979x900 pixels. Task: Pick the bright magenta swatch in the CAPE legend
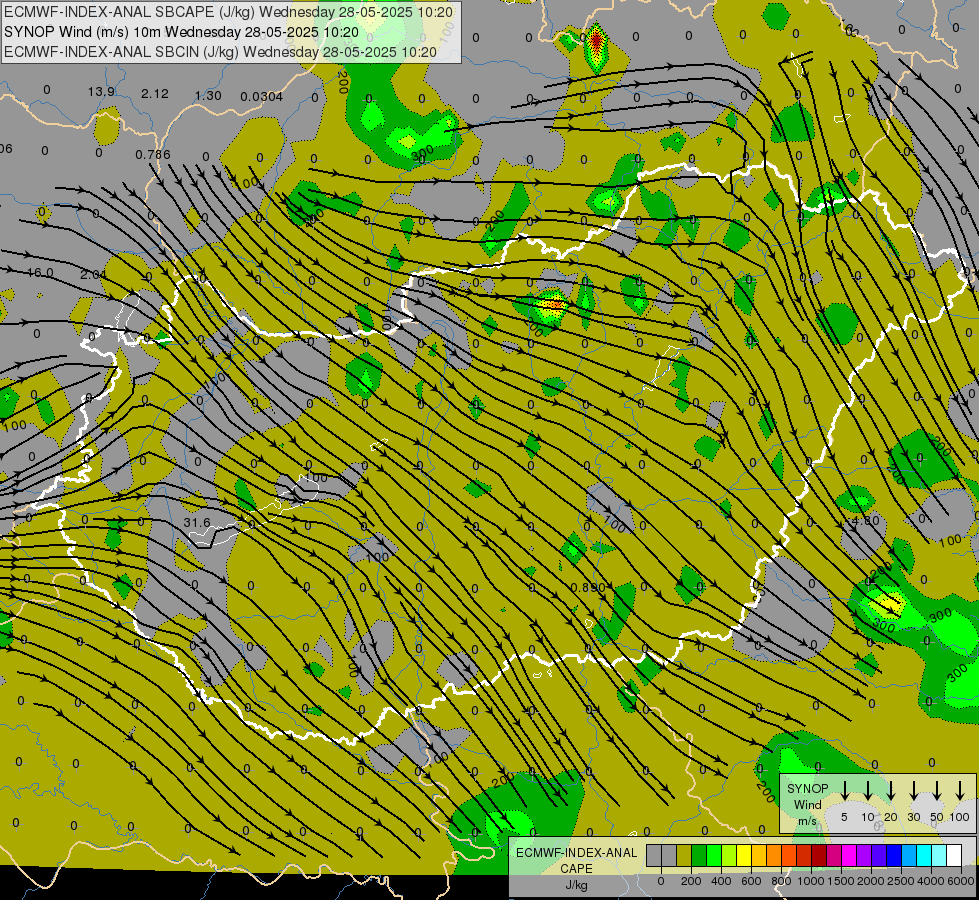[849, 855]
